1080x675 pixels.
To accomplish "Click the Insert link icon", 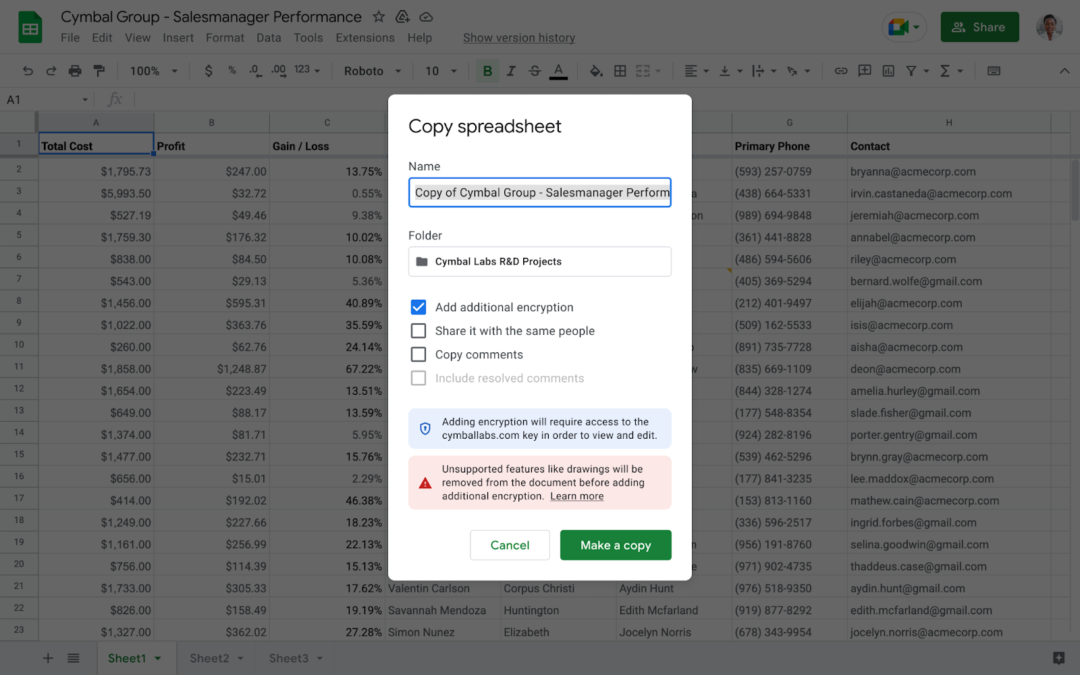I will (x=841, y=71).
